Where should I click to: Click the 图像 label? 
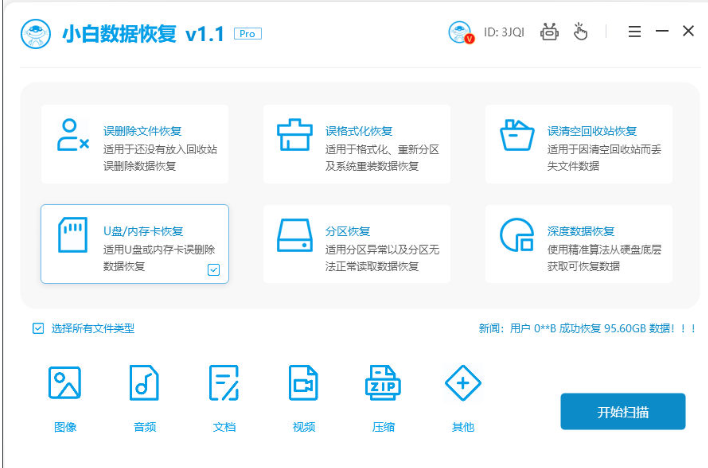65,427
